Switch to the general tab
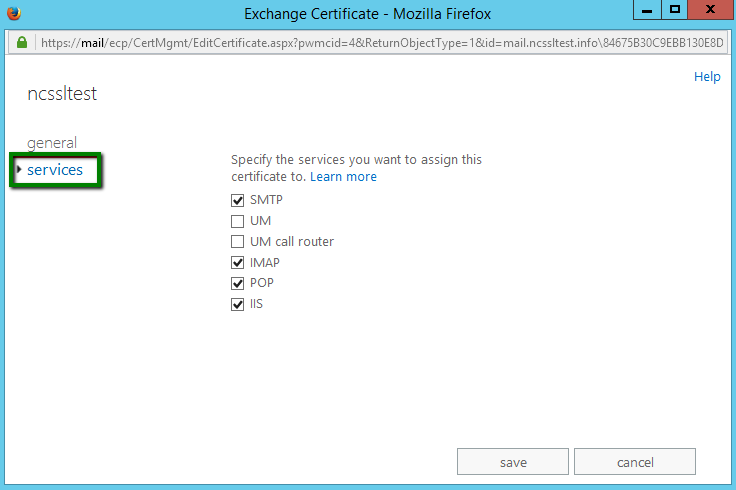 click(x=52, y=143)
